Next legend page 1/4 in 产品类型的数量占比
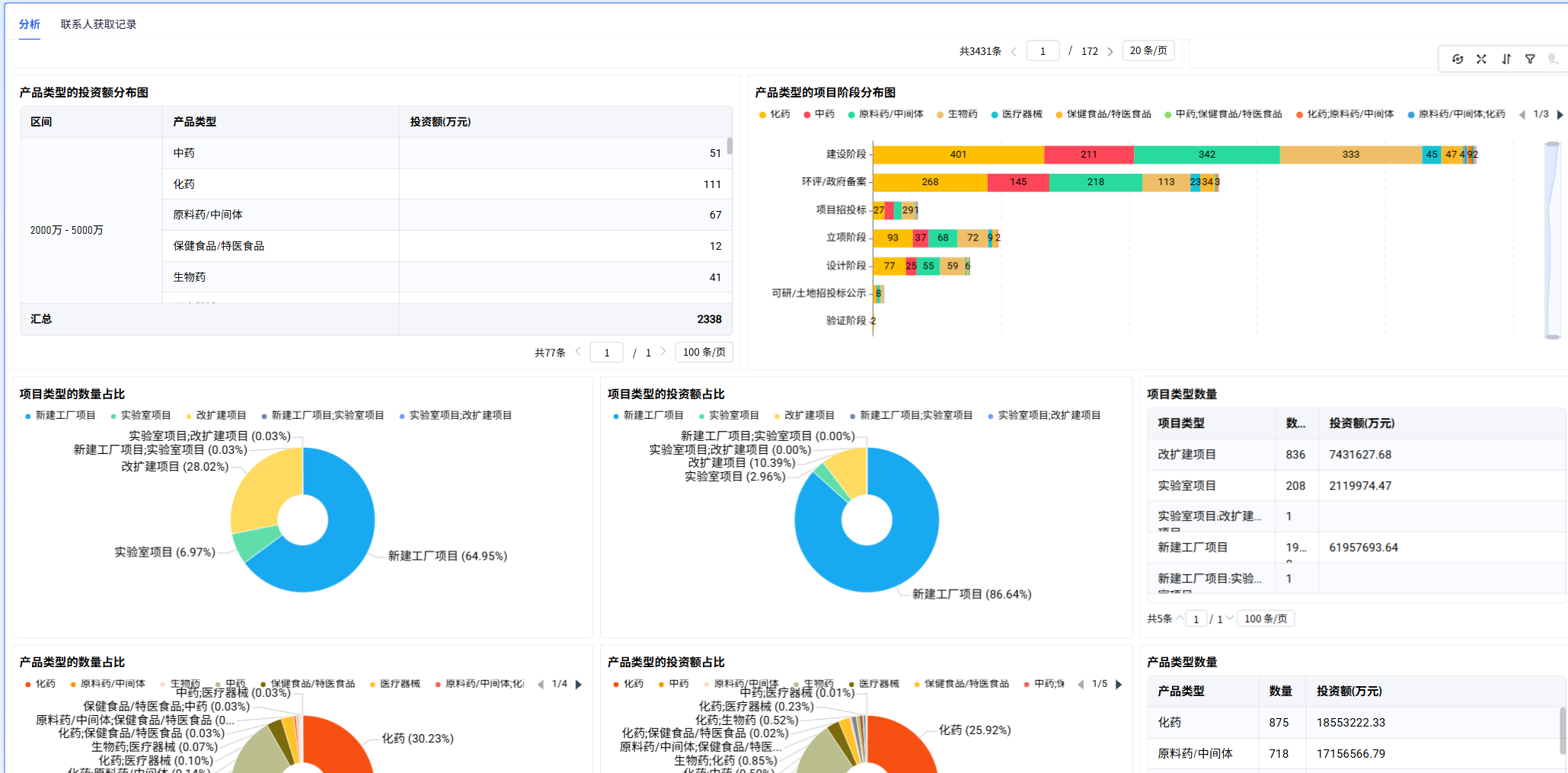Image resolution: width=1568 pixels, height=773 pixels. 579,685
